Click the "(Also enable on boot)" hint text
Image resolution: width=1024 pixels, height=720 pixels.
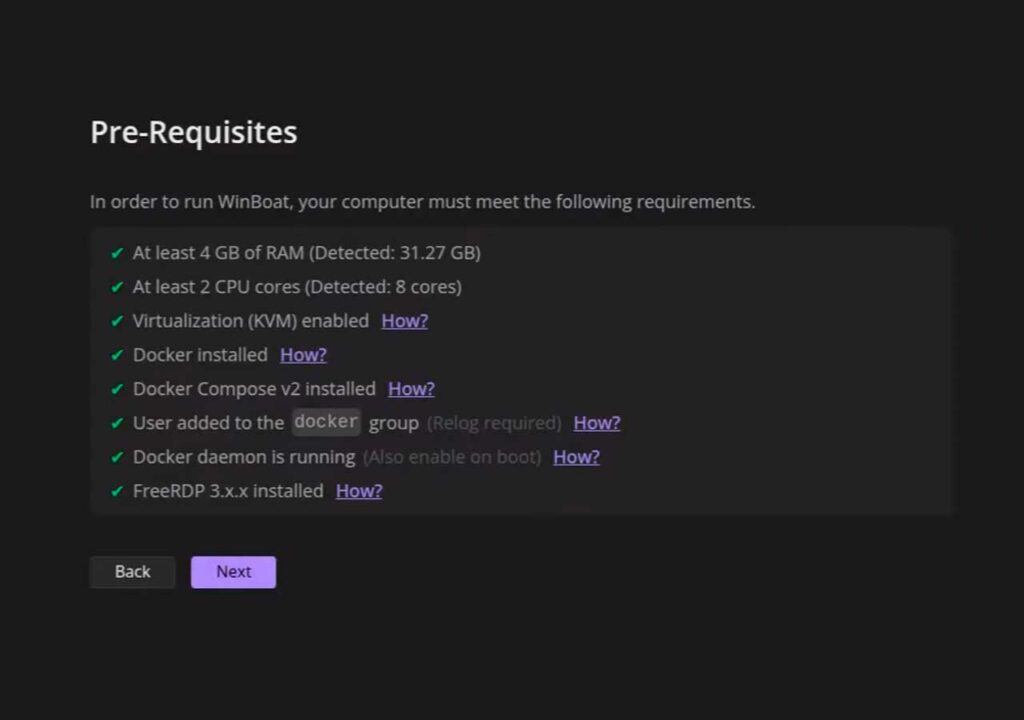tap(452, 457)
